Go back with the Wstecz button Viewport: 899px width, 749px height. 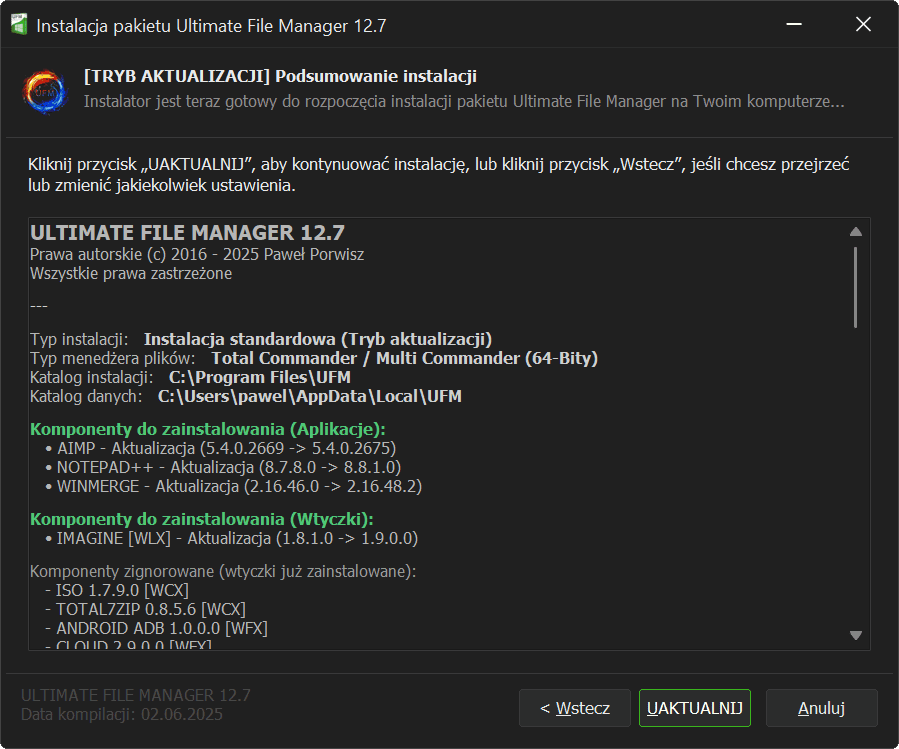coord(574,708)
